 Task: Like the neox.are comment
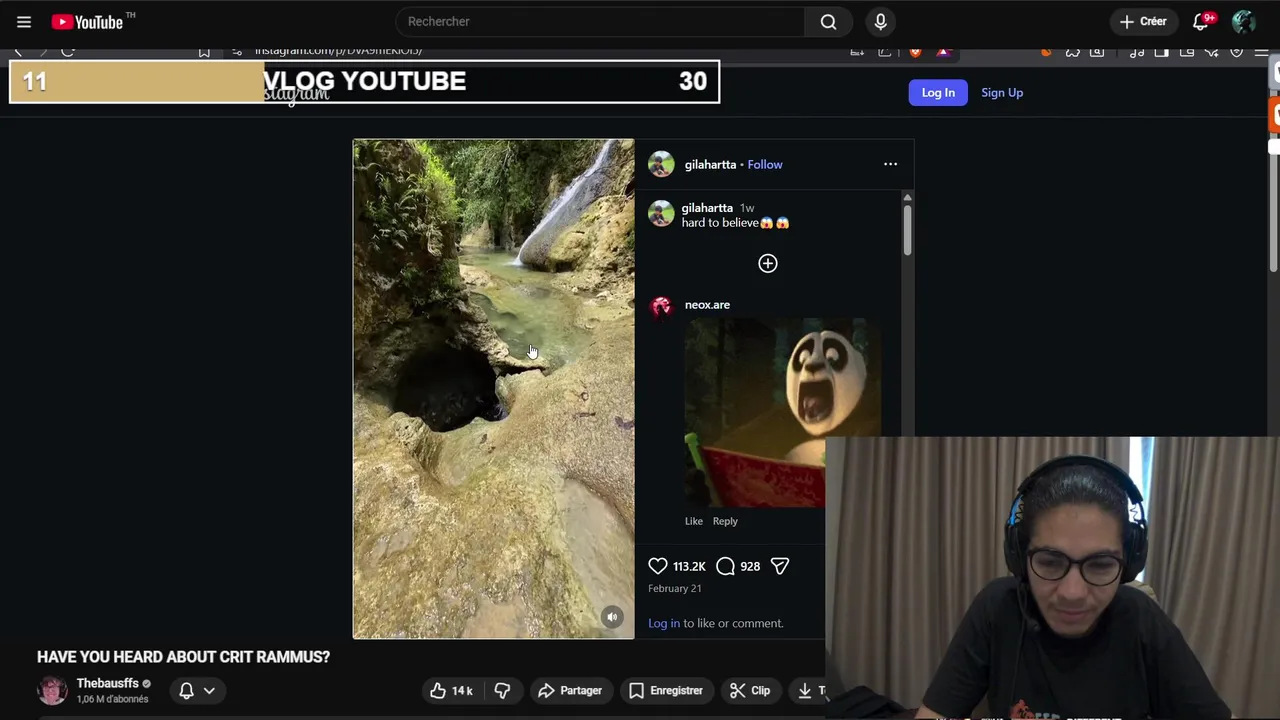(693, 521)
